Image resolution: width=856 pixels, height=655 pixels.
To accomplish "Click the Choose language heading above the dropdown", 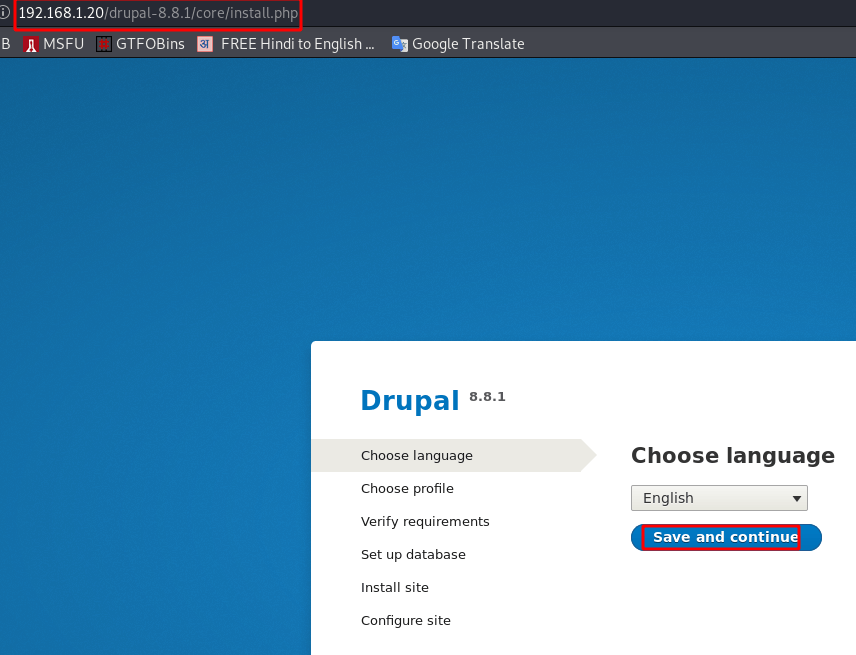I will [733, 455].
